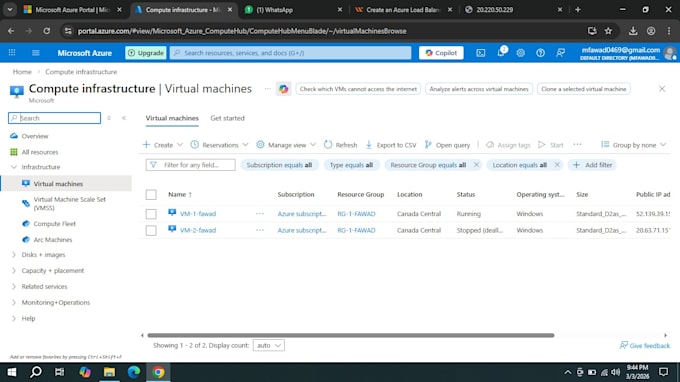Launch Cloud Shell from the top bar

[x=481, y=53]
